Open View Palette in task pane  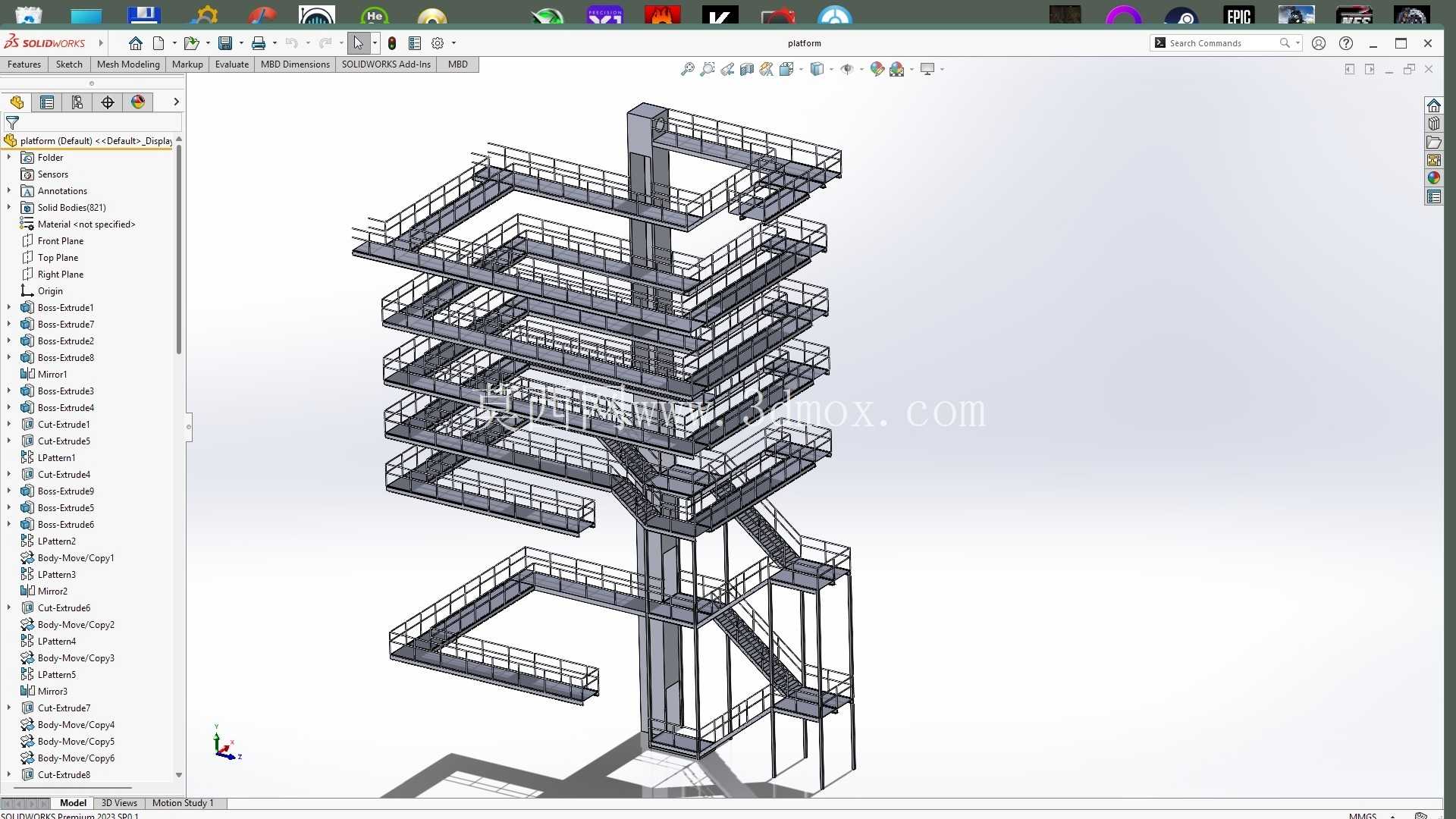pyautogui.click(x=1433, y=160)
